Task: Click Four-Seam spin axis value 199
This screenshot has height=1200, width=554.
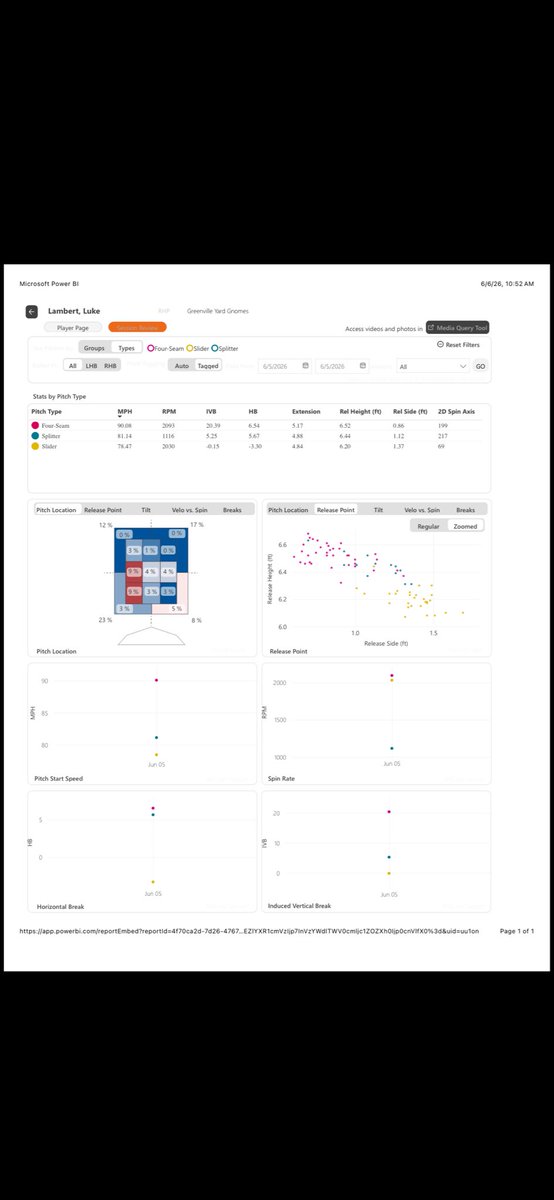Action: tap(443, 425)
